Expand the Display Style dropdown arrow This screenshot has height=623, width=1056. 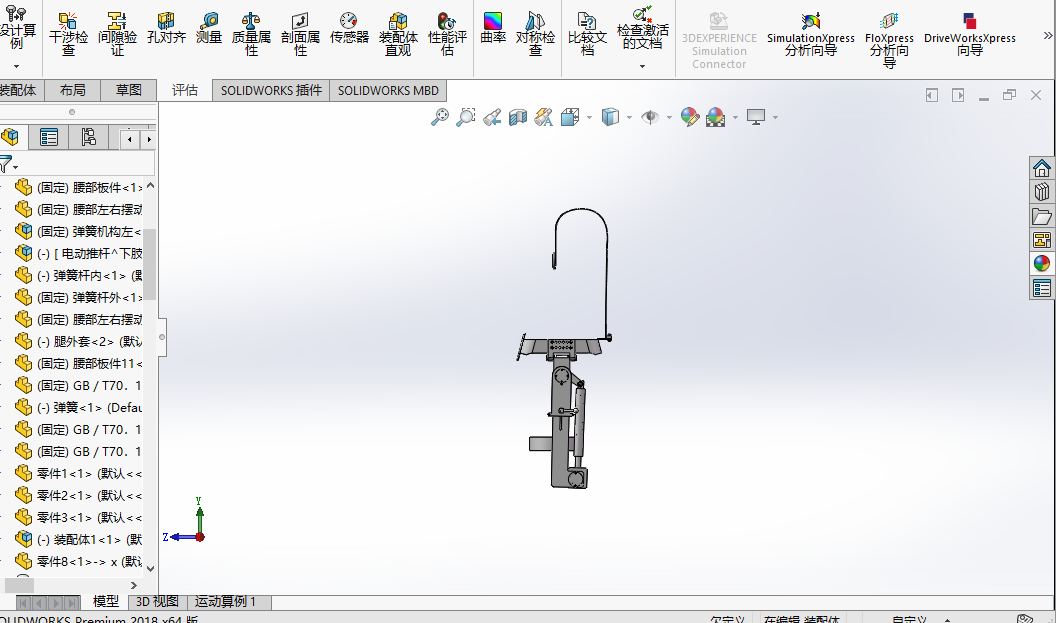[x=629, y=118]
